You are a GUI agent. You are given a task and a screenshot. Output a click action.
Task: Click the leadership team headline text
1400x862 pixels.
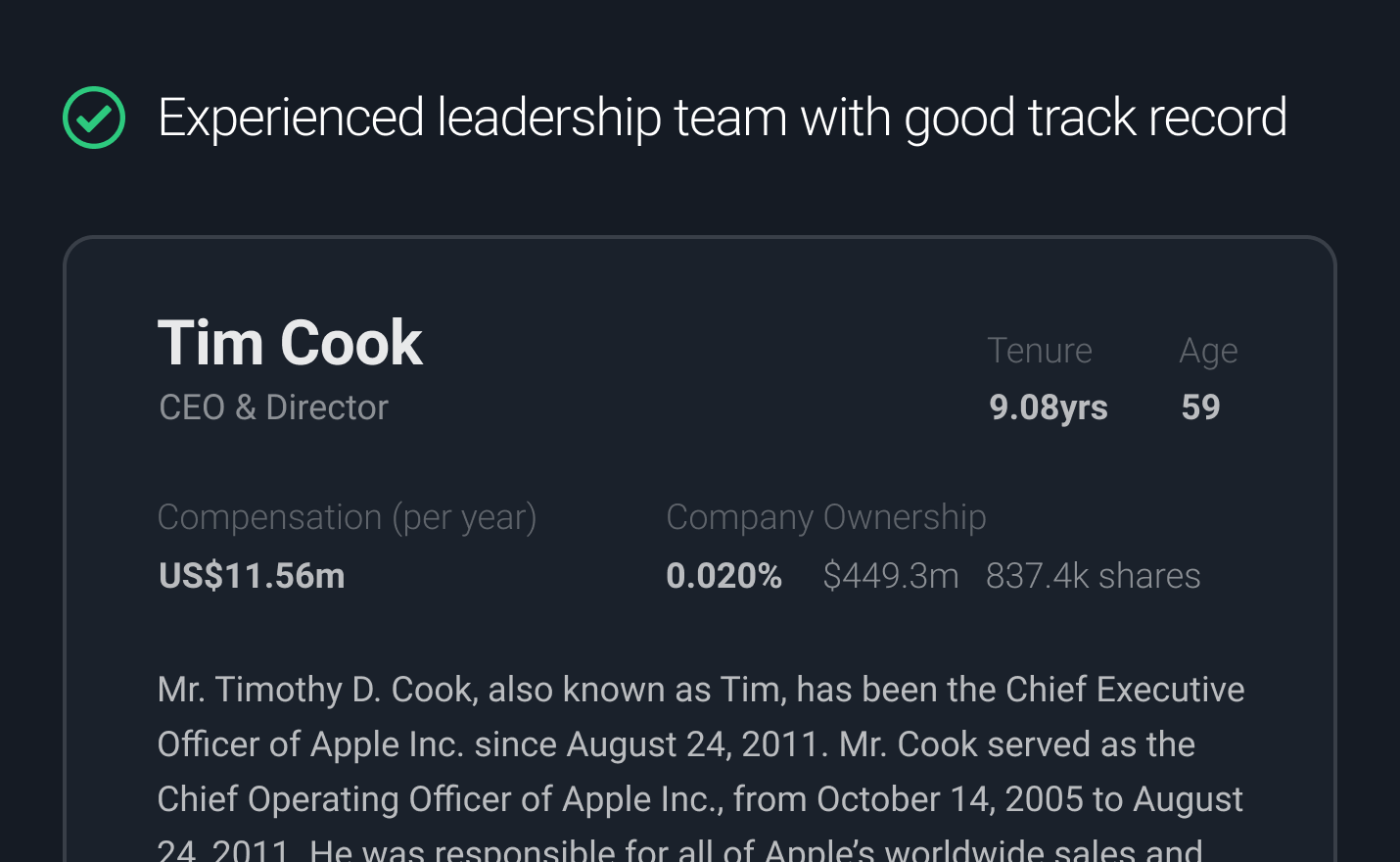tap(722, 117)
